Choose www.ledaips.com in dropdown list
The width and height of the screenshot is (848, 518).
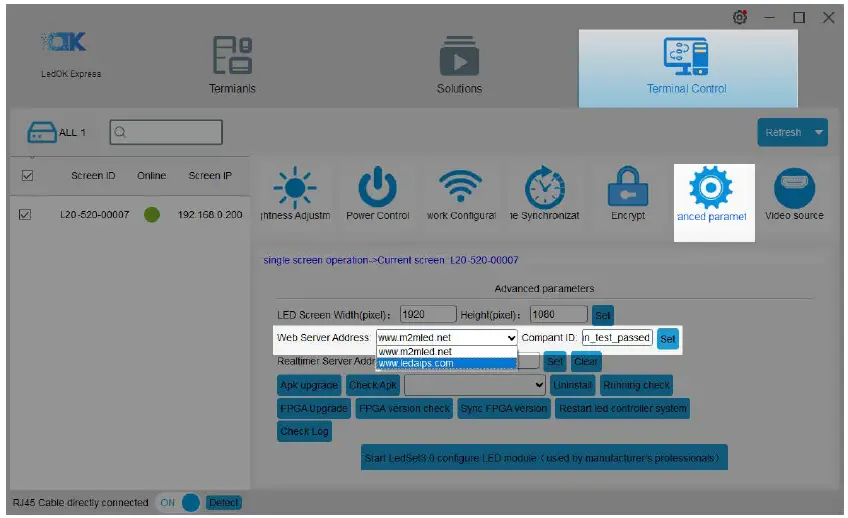pyautogui.click(x=447, y=363)
